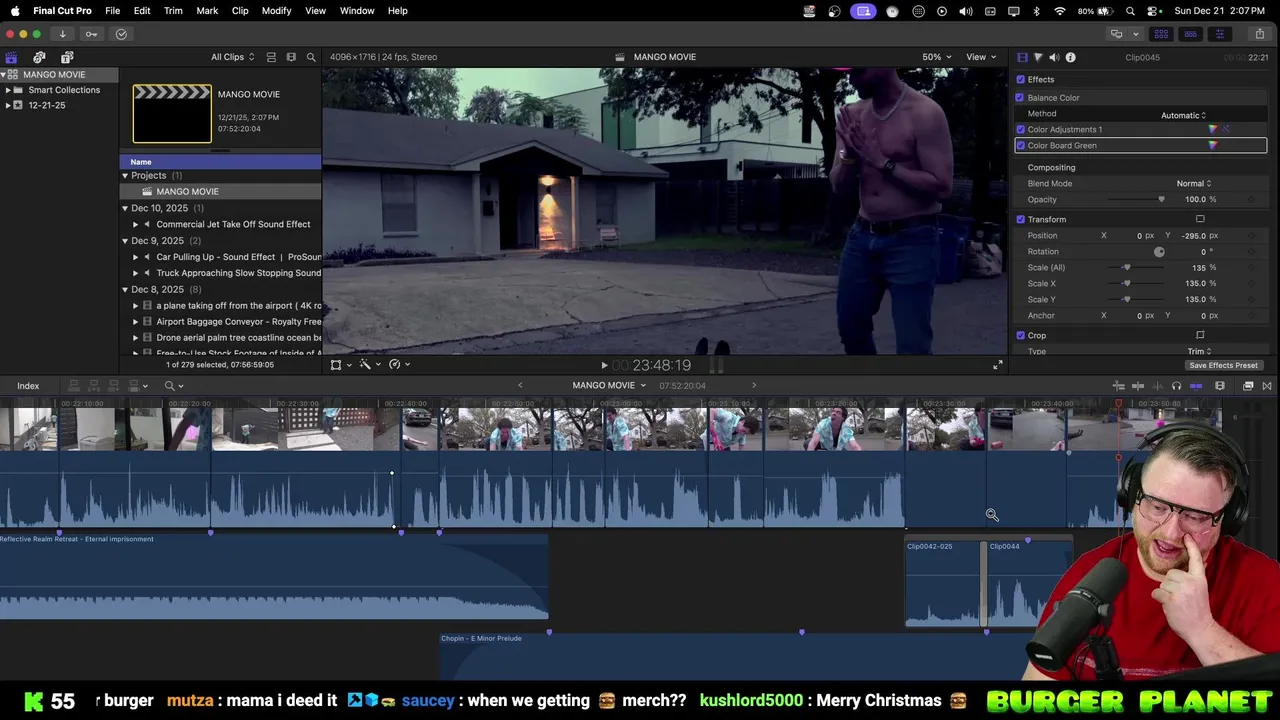Open the Trim menu

point(173,10)
